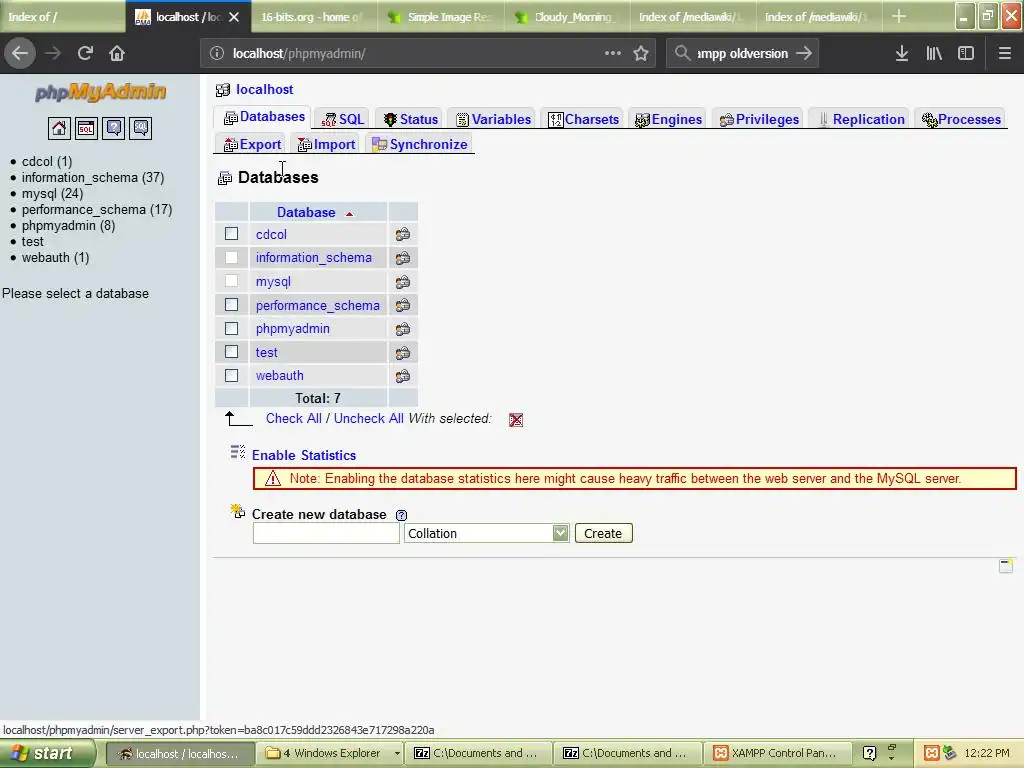This screenshot has width=1024, height=768.
Task: Open the Variables tab
Action: coord(494,119)
